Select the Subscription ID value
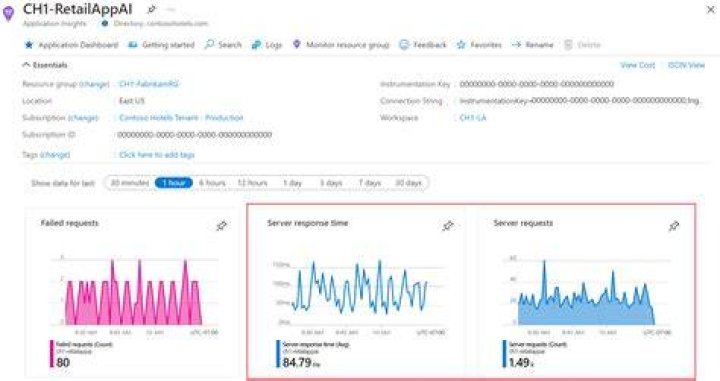Screen dimensions: 720x381 point(195,134)
